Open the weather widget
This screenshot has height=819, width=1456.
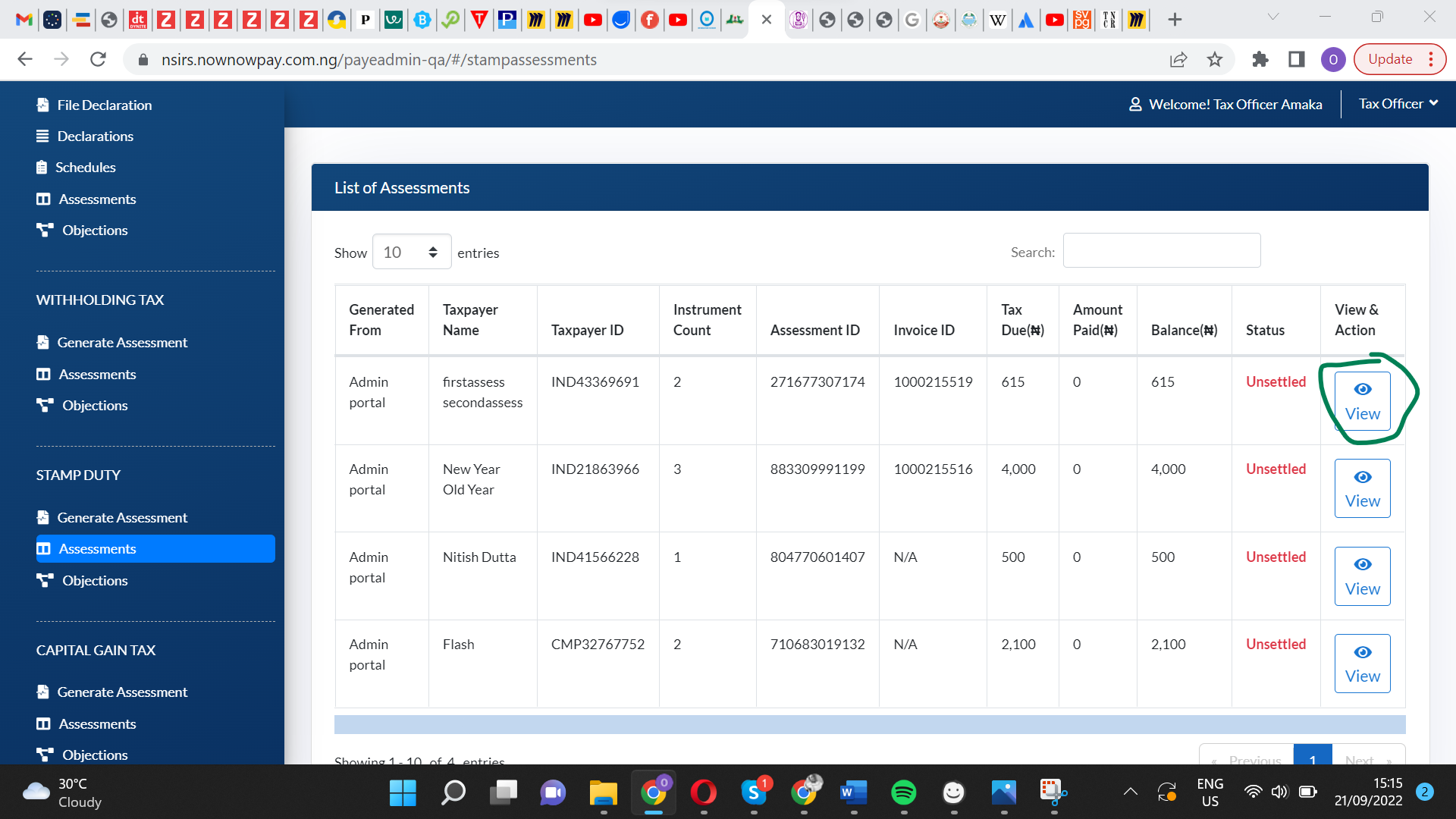[62, 792]
